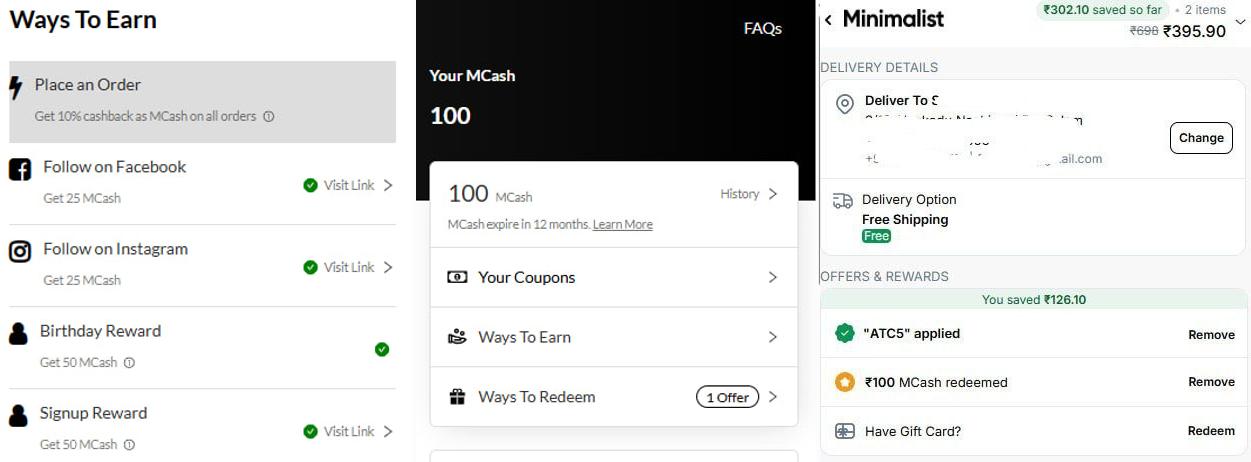Click the gift icon beside Ways To Redeem

(457, 397)
